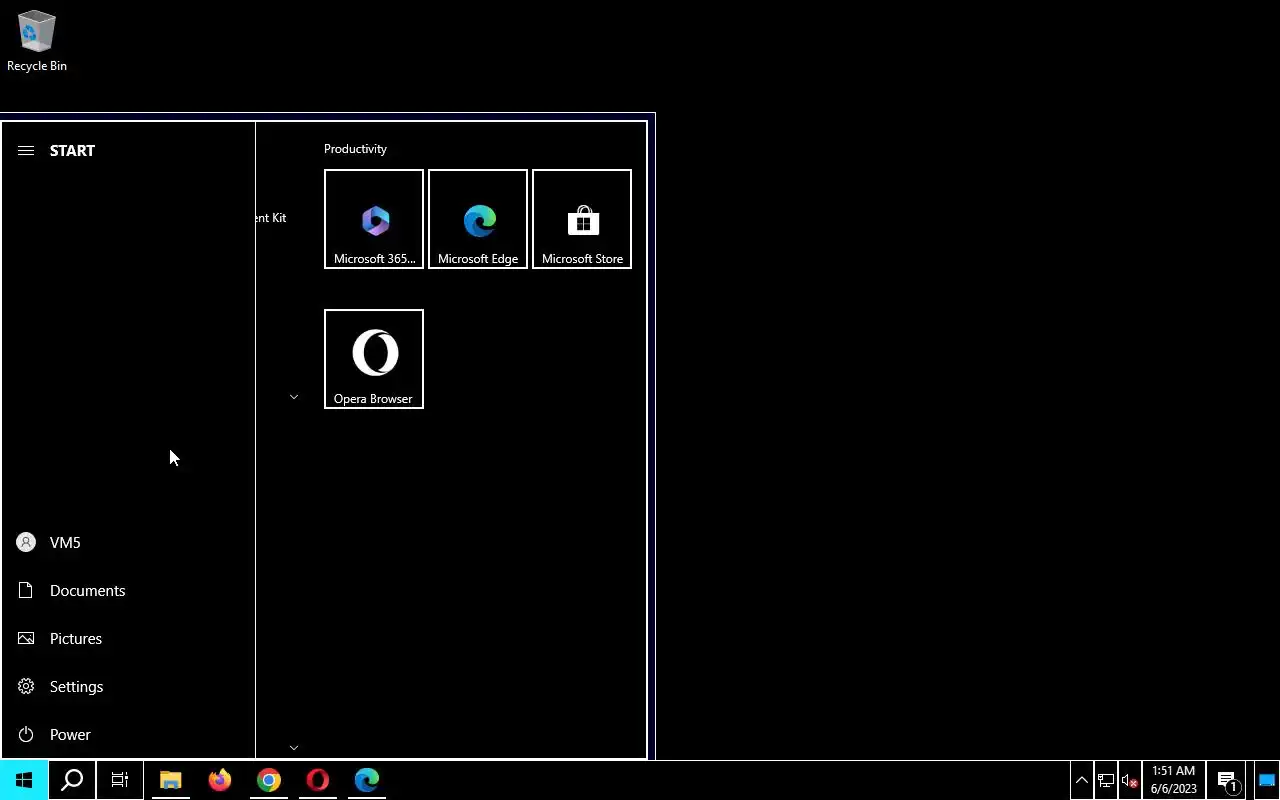
Task: Show hidden system tray icons
Action: click(1081, 780)
